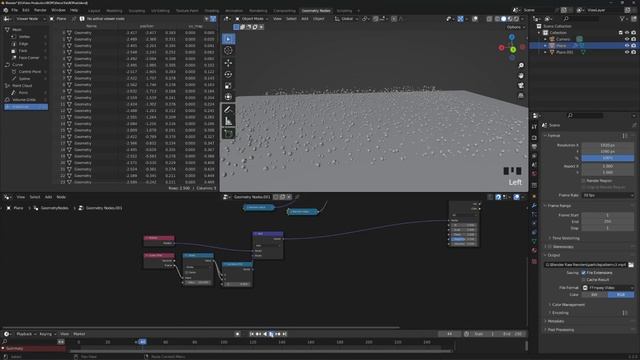Toggle Cache Result checkbox
Viewport: 640px width, 360px height.
click(x=583, y=280)
